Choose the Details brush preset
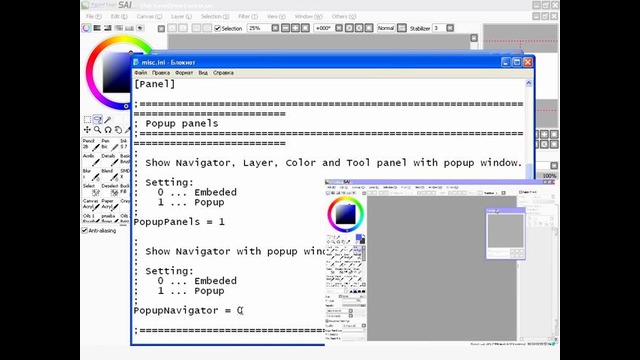 (109, 160)
